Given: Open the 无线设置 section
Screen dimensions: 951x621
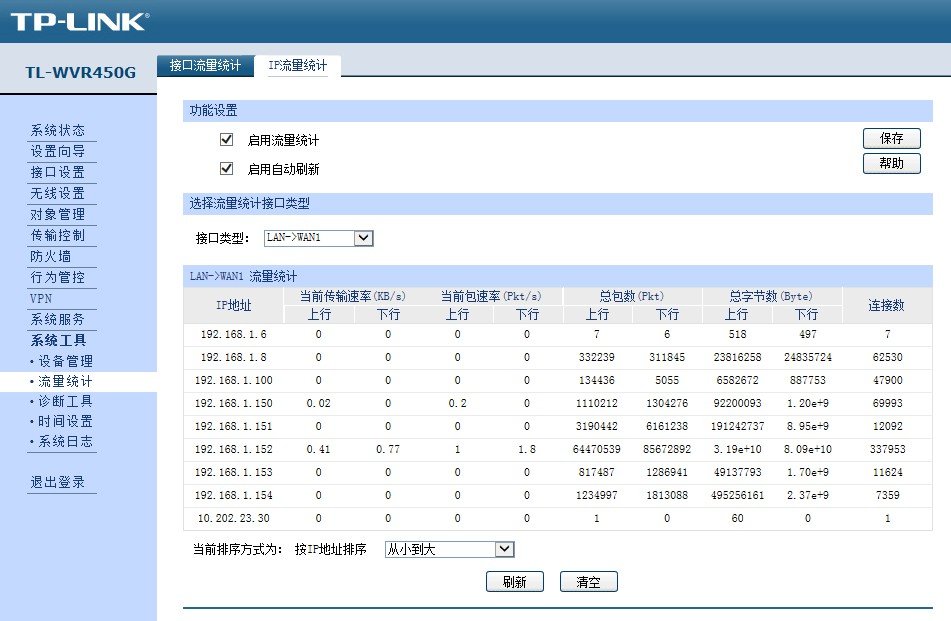Looking at the screenshot, I should [x=58, y=192].
